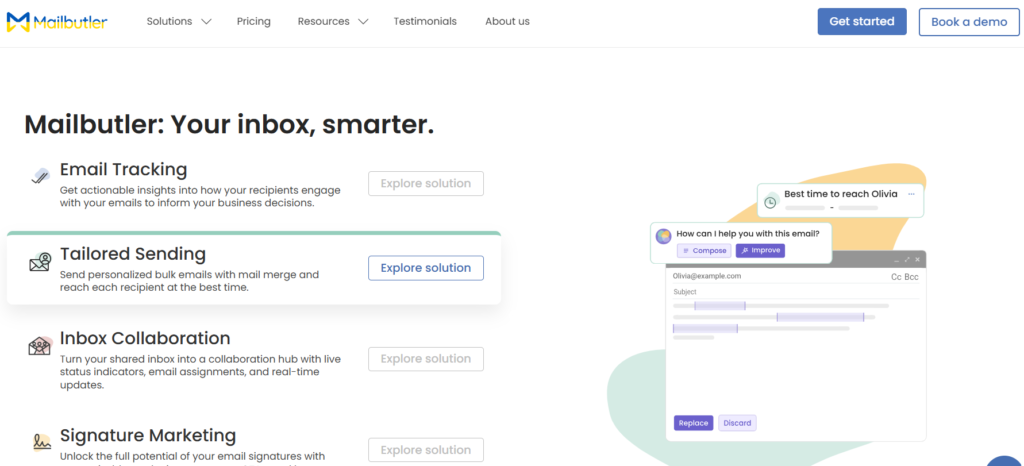Click the Compose button in assistant
1024x466 pixels.
point(704,251)
